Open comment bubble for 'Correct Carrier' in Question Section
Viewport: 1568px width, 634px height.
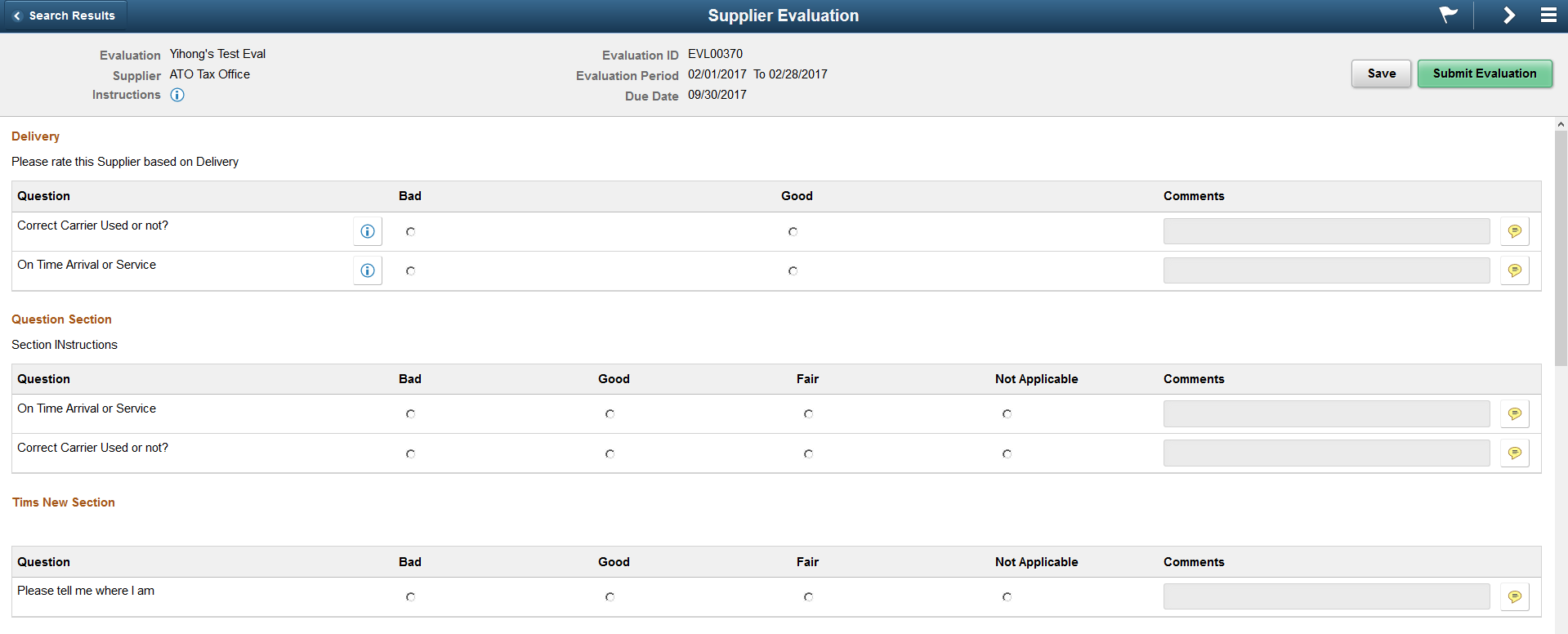click(x=1514, y=452)
